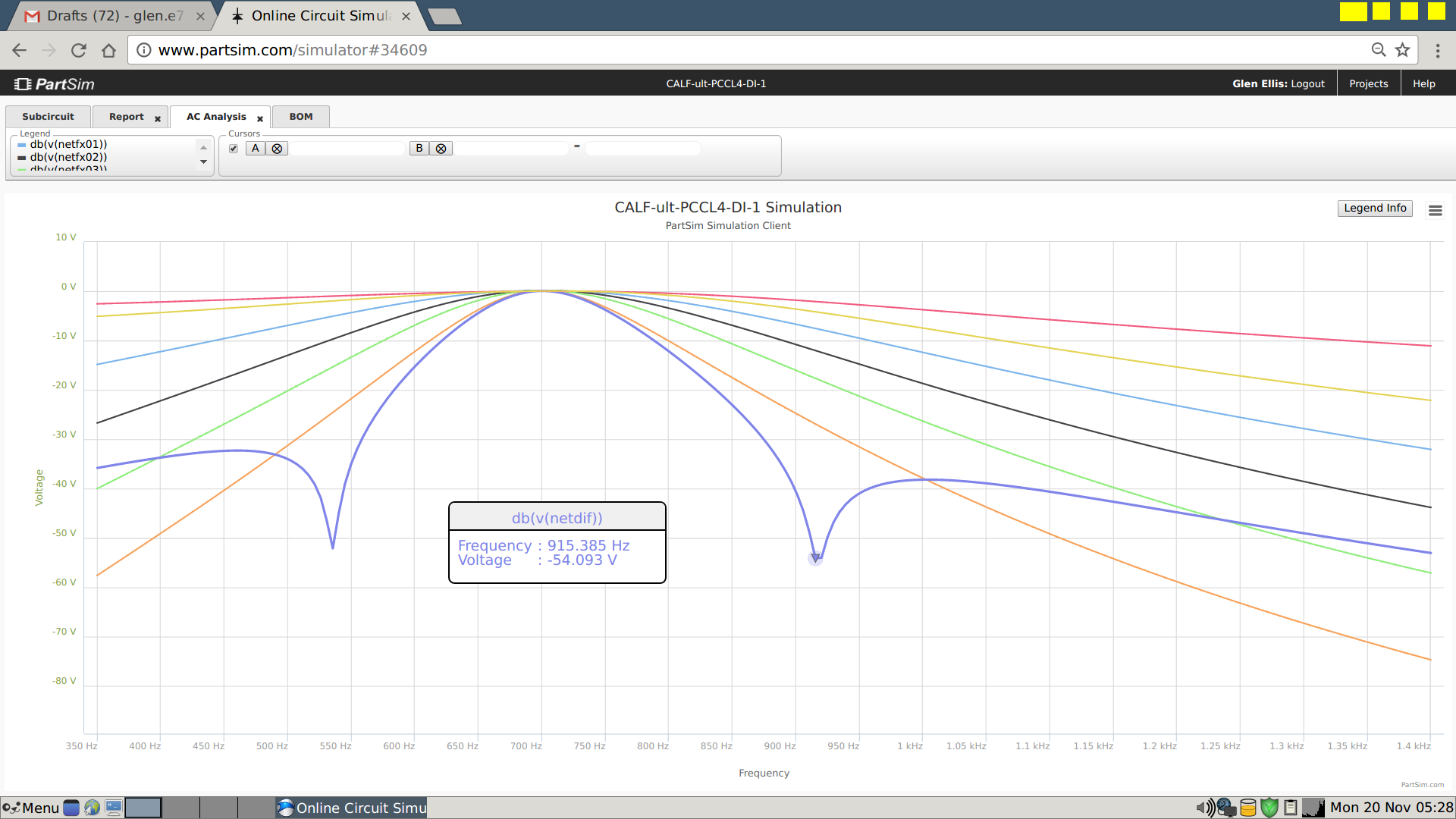The image size is (1456, 819).
Task: Click the cursor A value field
Action: 347,149
